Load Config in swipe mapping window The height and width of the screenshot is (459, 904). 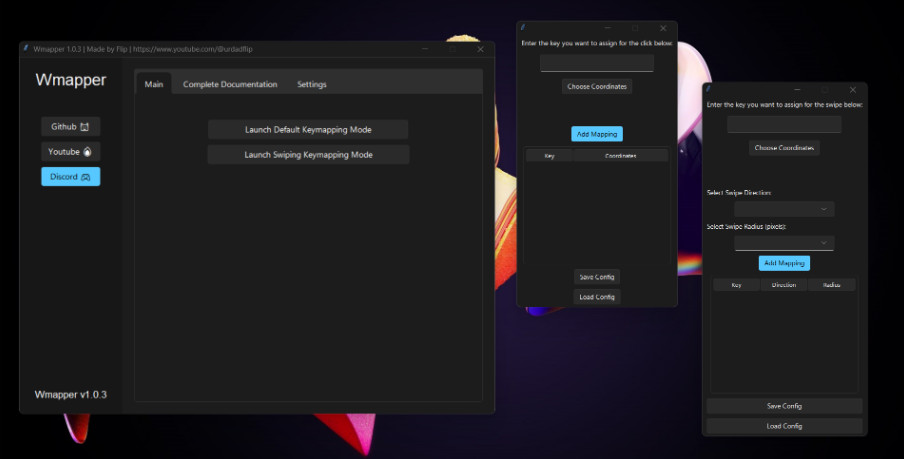tap(784, 426)
